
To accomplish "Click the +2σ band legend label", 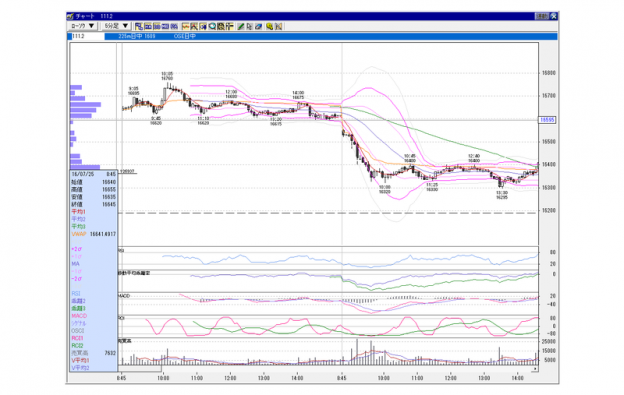I will click(76, 249).
